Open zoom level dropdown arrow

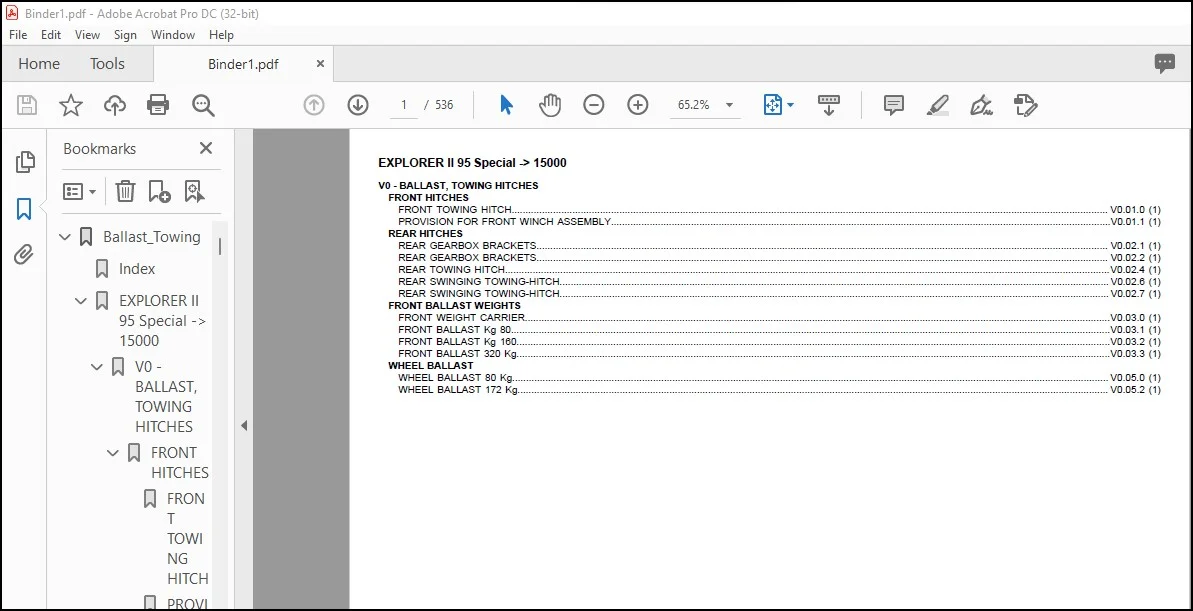(x=729, y=105)
